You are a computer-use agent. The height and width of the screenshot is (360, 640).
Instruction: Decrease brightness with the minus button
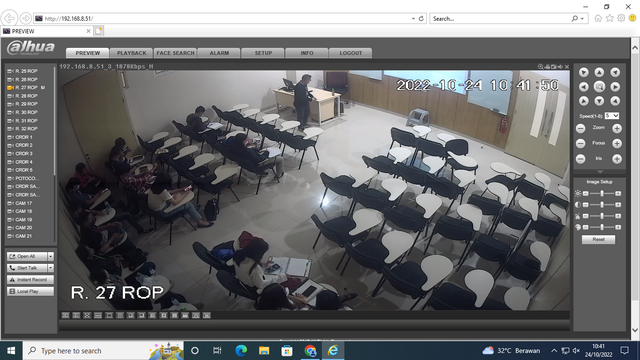tap(586, 193)
